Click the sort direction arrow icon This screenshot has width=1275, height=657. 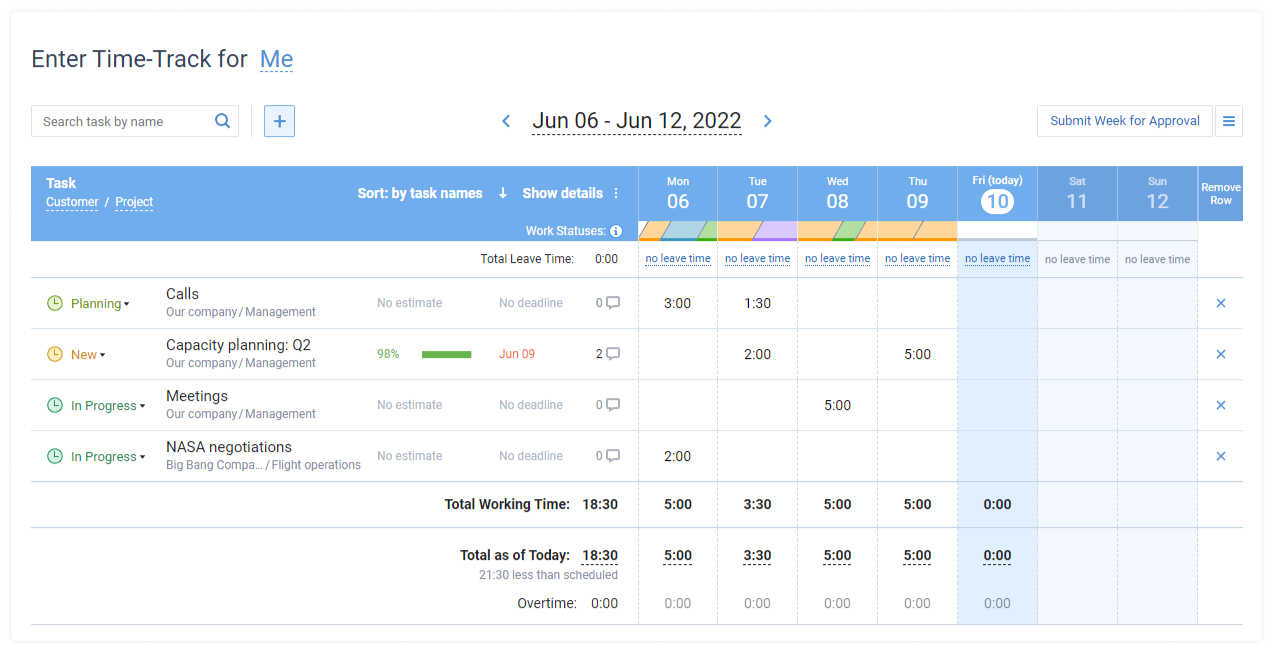coord(502,193)
